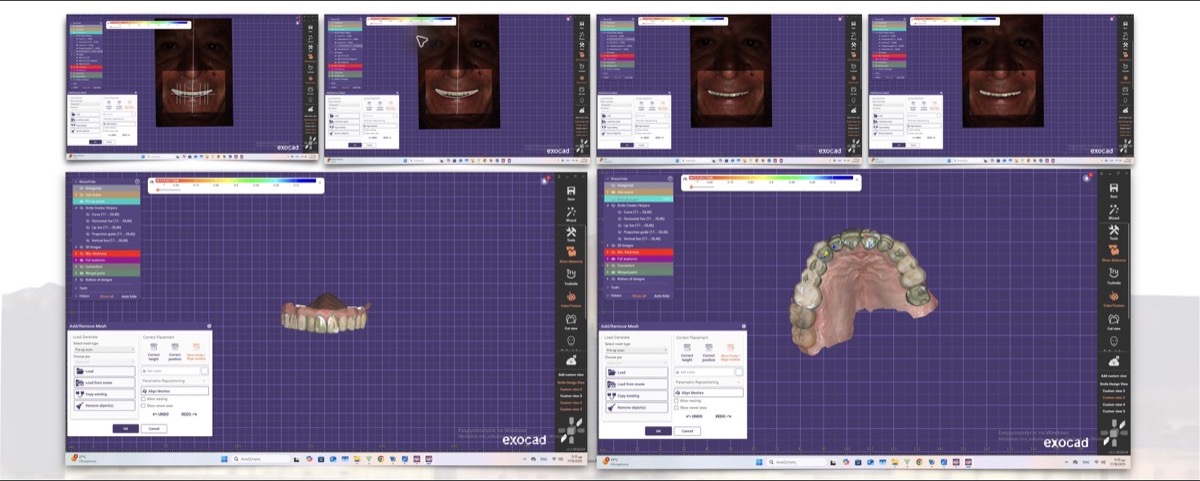Click color scale slider in lower-right window
Viewport: 1200px width, 481px height.
click(x=691, y=187)
